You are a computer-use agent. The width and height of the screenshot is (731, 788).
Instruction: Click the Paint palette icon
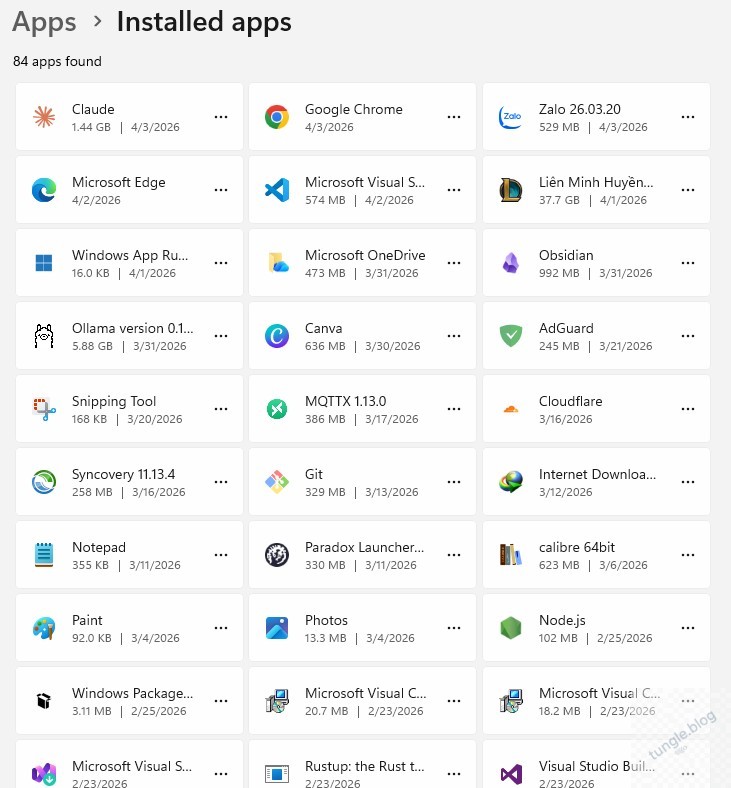tap(44, 628)
